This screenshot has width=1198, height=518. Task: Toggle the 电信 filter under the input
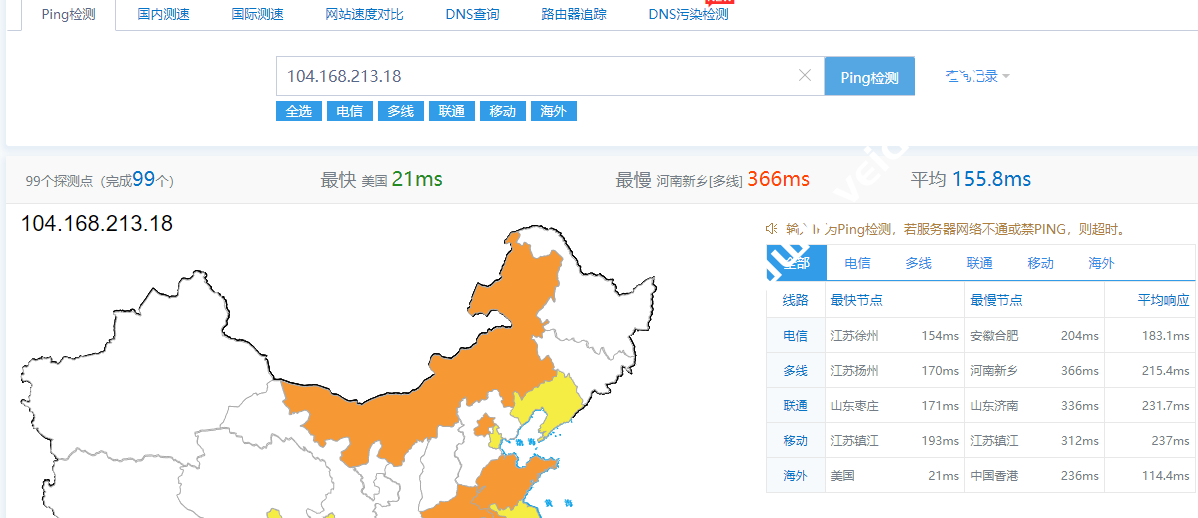350,111
